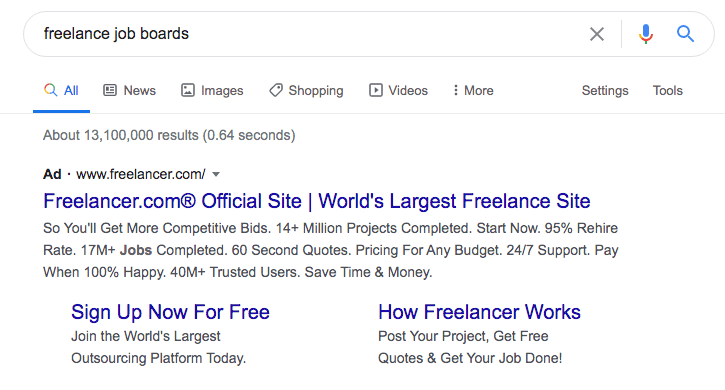Open the How Freelancer Works link
725x390 pixels.
479,312
